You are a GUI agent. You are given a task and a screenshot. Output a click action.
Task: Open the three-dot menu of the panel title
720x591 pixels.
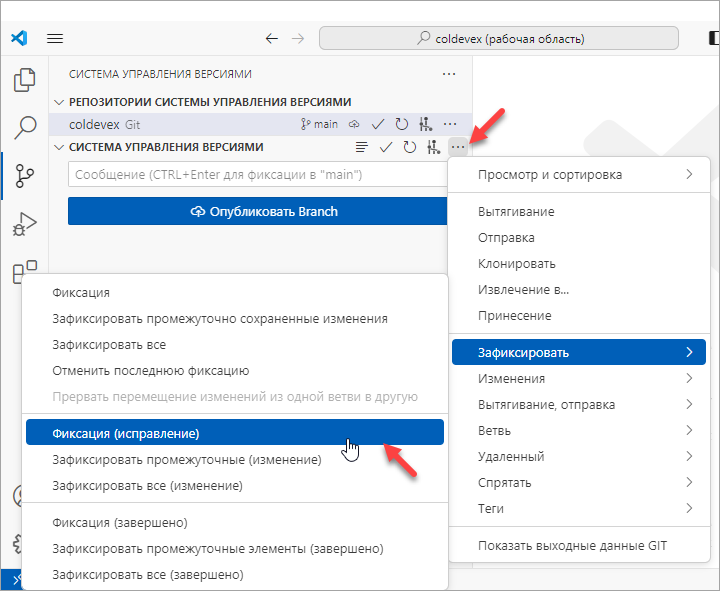(x=449, y=74)
